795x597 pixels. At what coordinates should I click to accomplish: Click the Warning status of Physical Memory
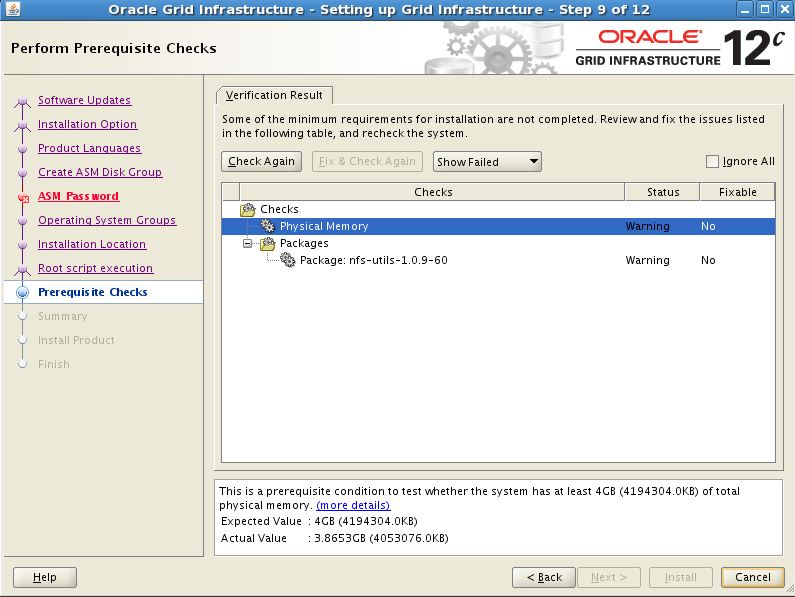[647, 226]
